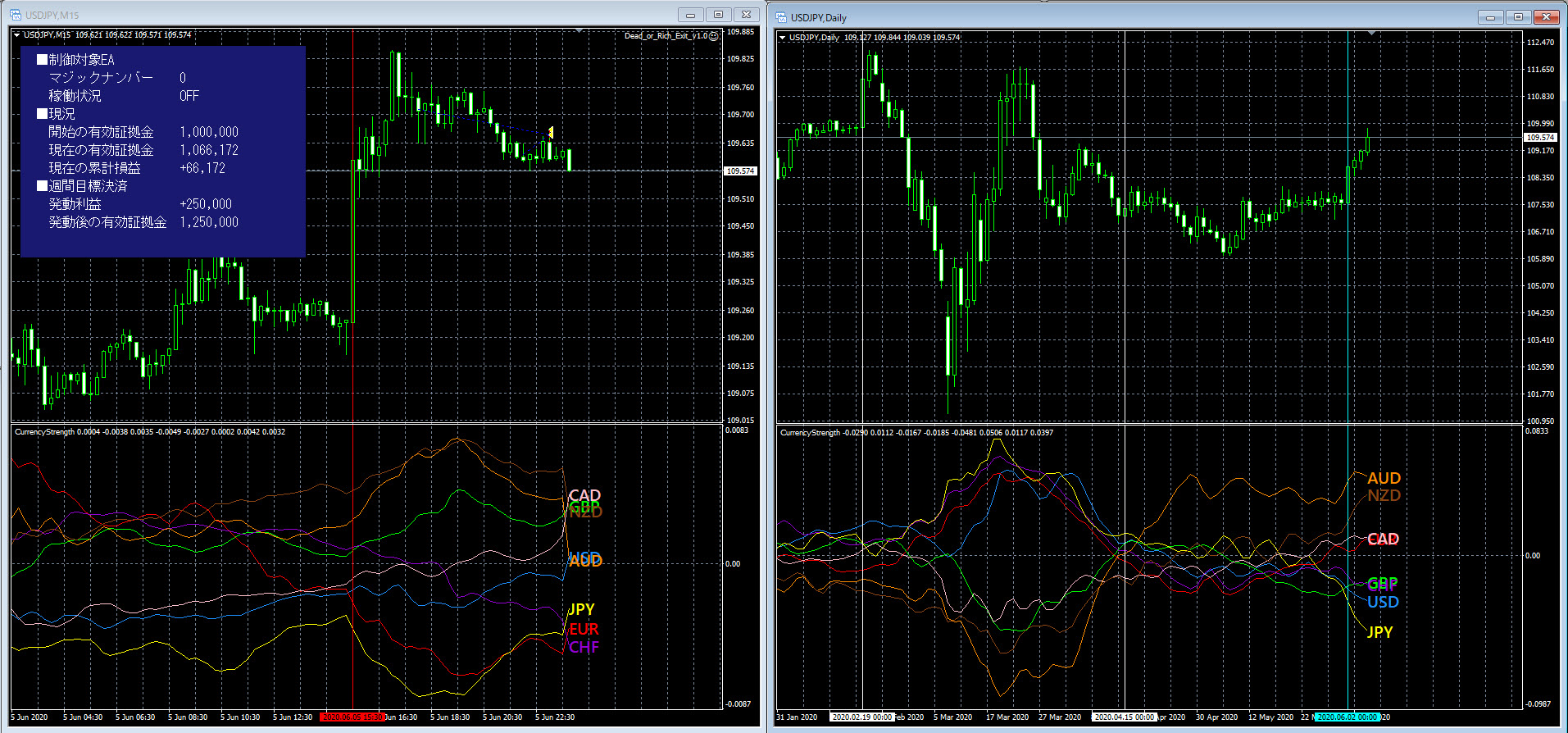Screen dimensions: 1568x733
Task: Click the CHF label in M15 strength panel
Action: click(584, 647)
